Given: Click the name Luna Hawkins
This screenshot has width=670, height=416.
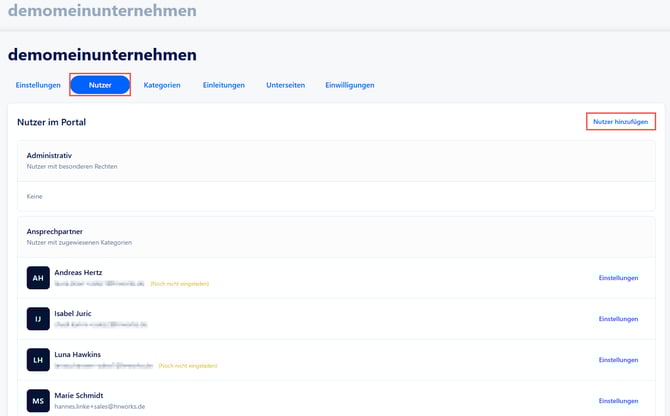Looking at the screenshot, I should [78, 354].
